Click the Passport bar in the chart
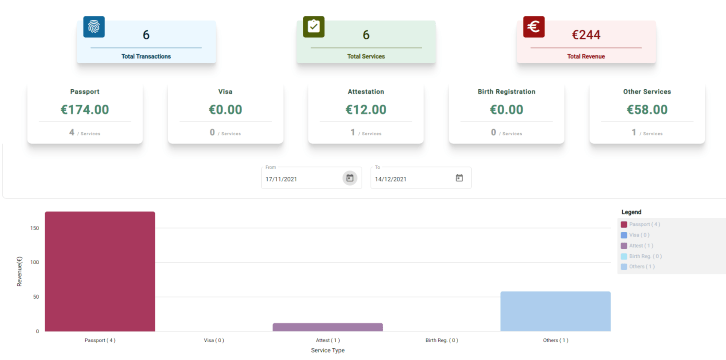726x360 pixels. [100, 272]
